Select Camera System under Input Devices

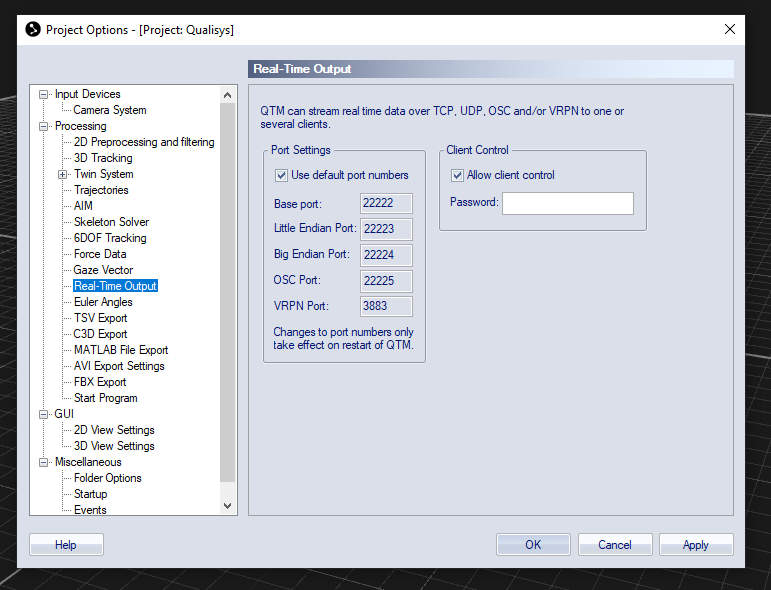click(110, 110)
